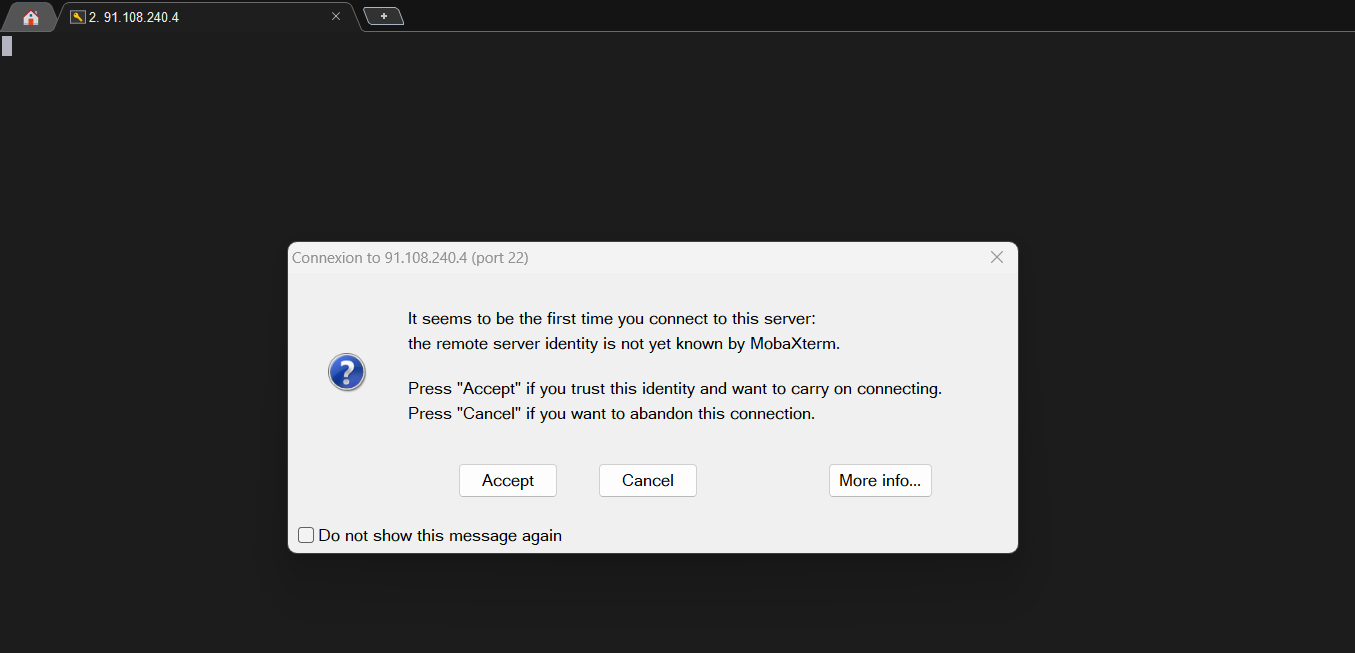Click the "Do not show this message again" label

[440, 536]
